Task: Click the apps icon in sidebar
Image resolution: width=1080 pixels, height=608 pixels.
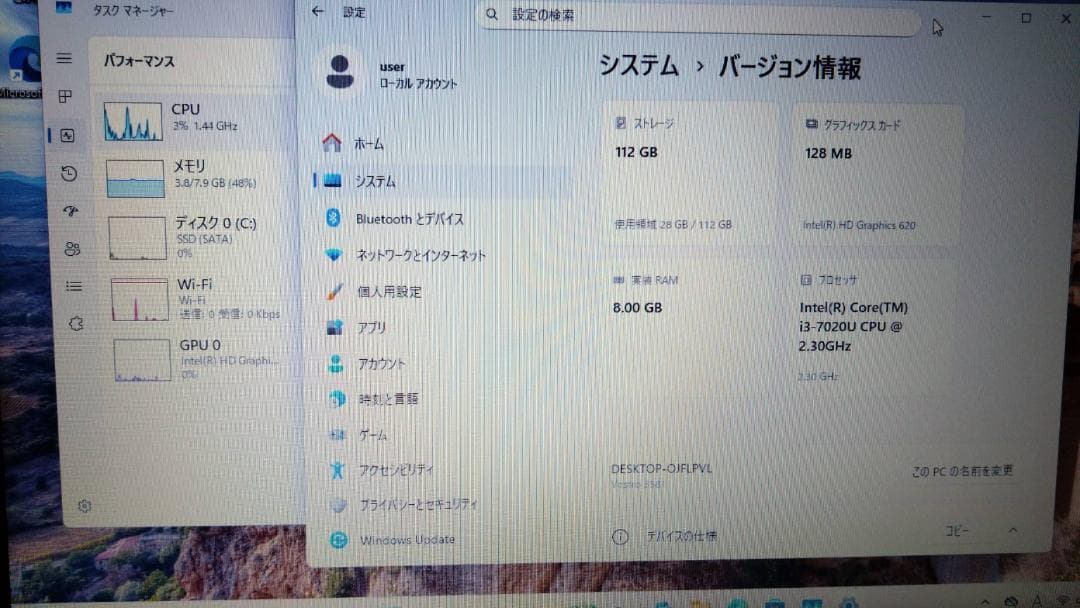Action: (x=335, y=328)
